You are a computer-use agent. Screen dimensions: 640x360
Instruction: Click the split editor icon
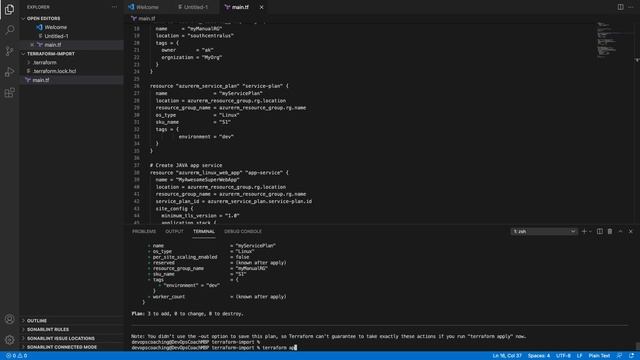point(620,7)
